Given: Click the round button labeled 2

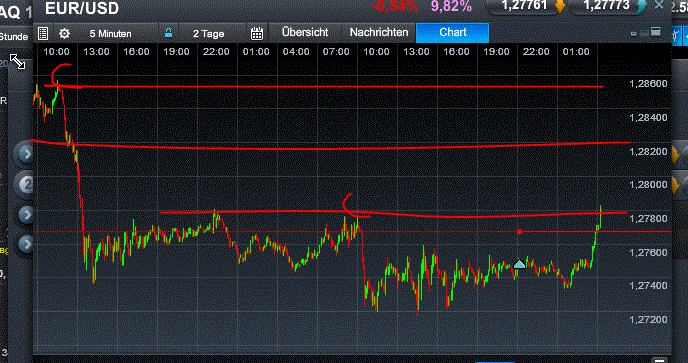Looking at the screenshot, I should 25,185.
